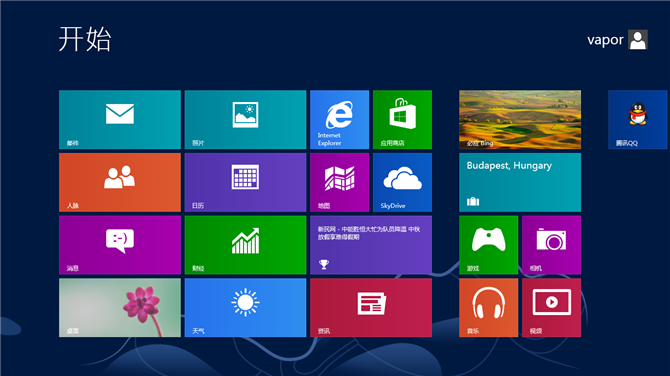
Task: Open the Bing tile with landscape photo
Action: pos(520,119)
